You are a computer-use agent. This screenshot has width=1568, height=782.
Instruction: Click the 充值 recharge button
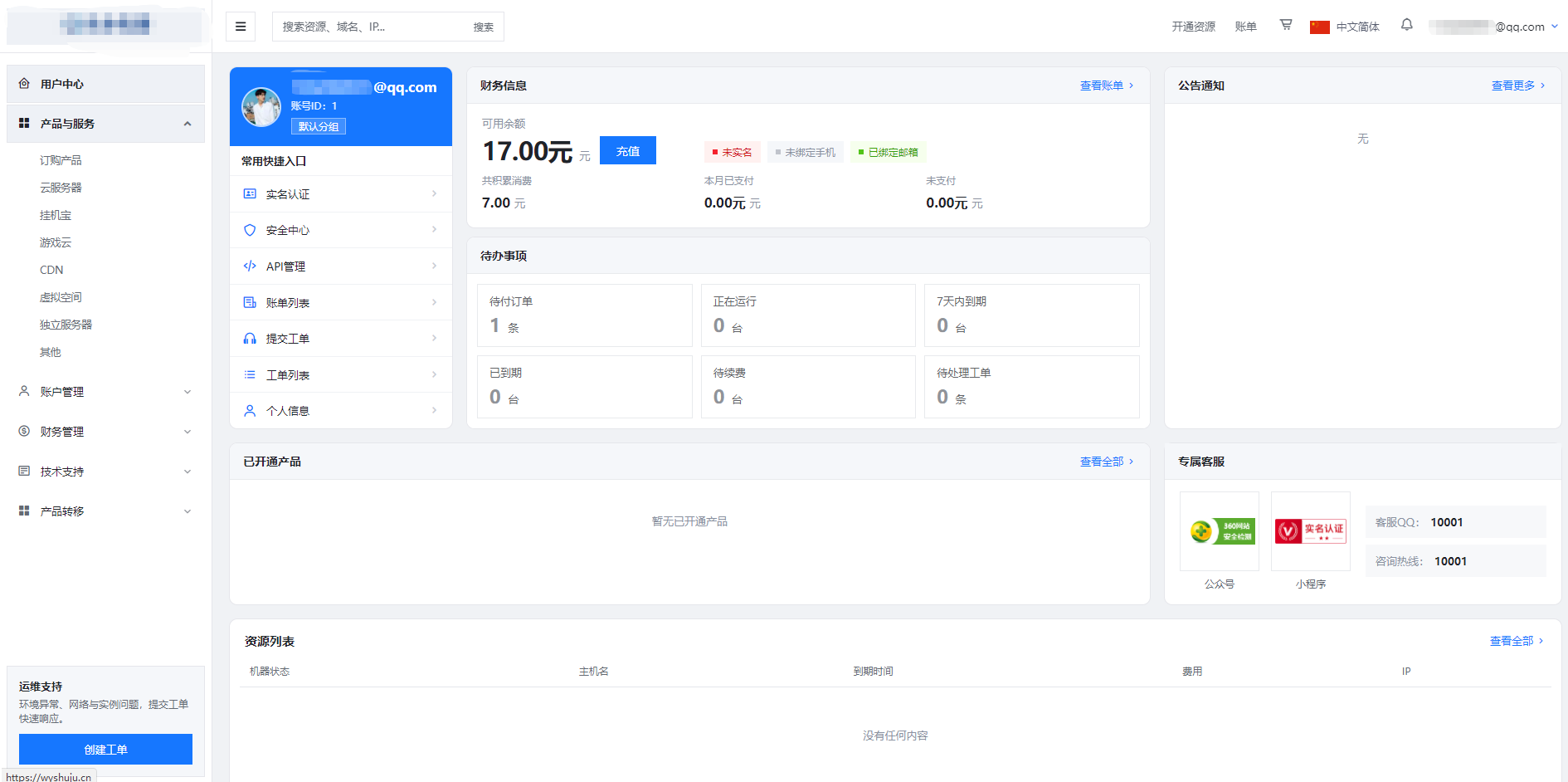coord(628,150)
